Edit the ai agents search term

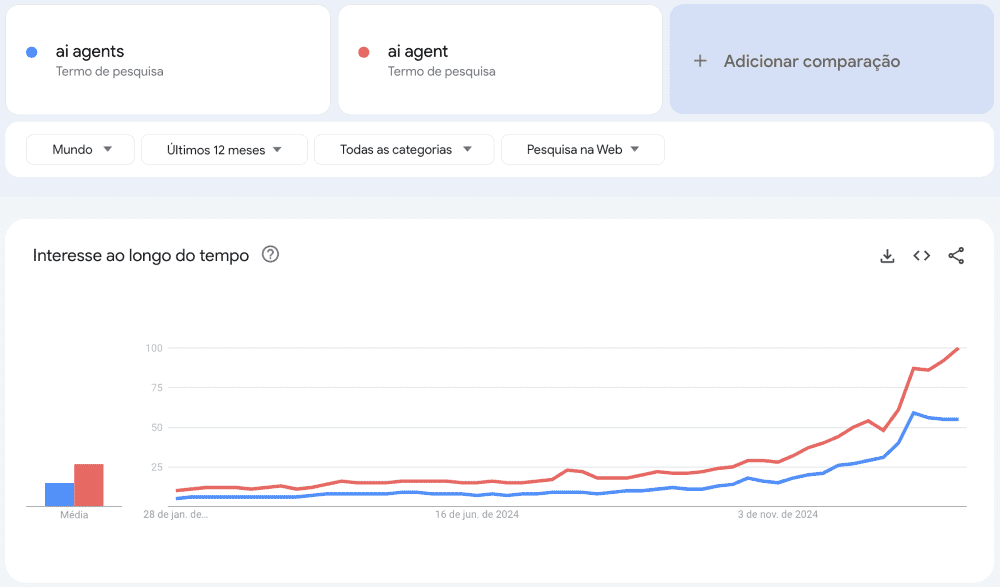(90, 52)
